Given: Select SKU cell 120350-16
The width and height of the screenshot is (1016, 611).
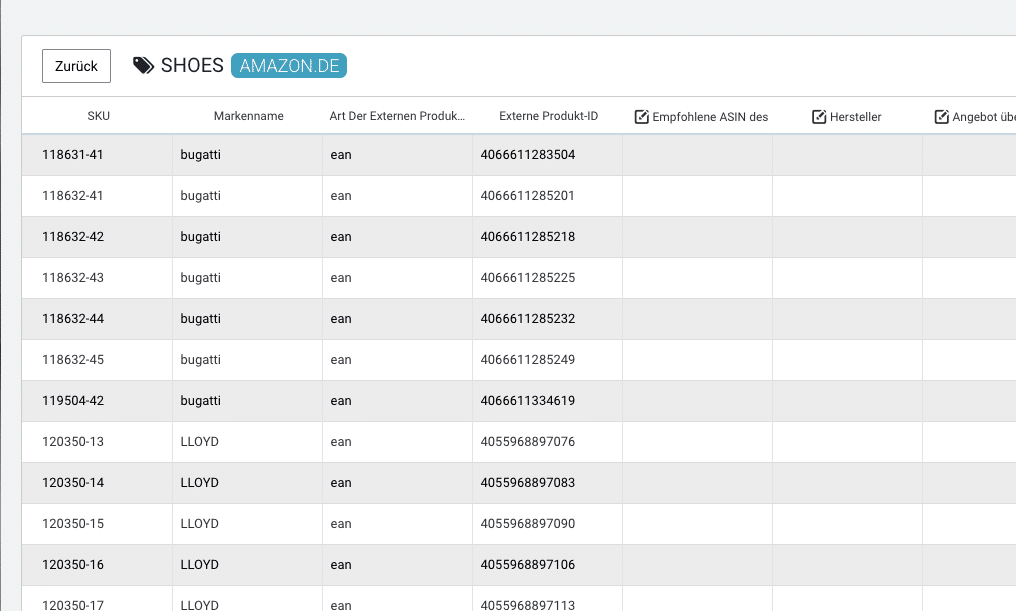Looking at the screenshot, I should coord(73,565).
